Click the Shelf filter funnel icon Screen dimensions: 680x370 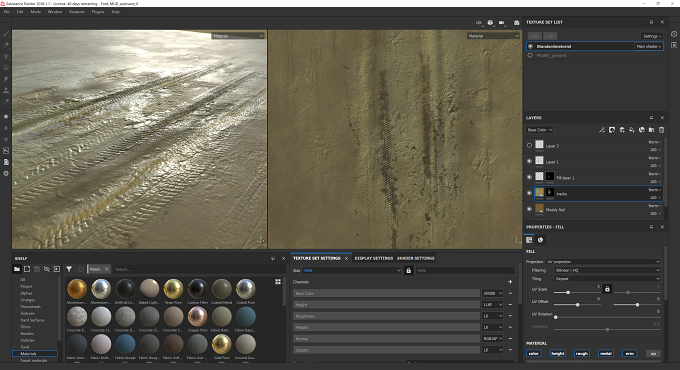tap(69, 269)
